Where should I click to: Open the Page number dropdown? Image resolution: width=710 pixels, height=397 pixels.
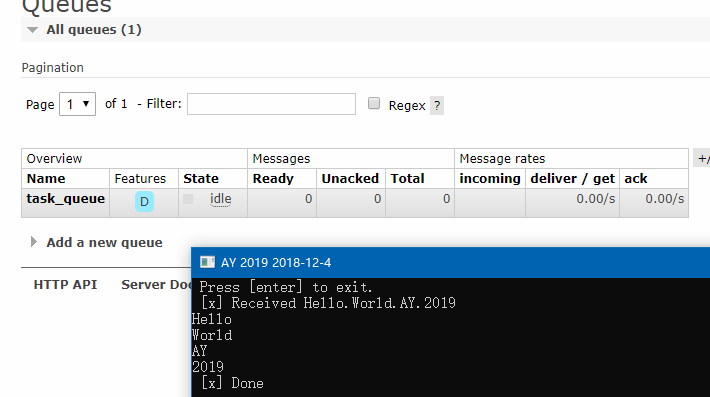click(77, 104)
